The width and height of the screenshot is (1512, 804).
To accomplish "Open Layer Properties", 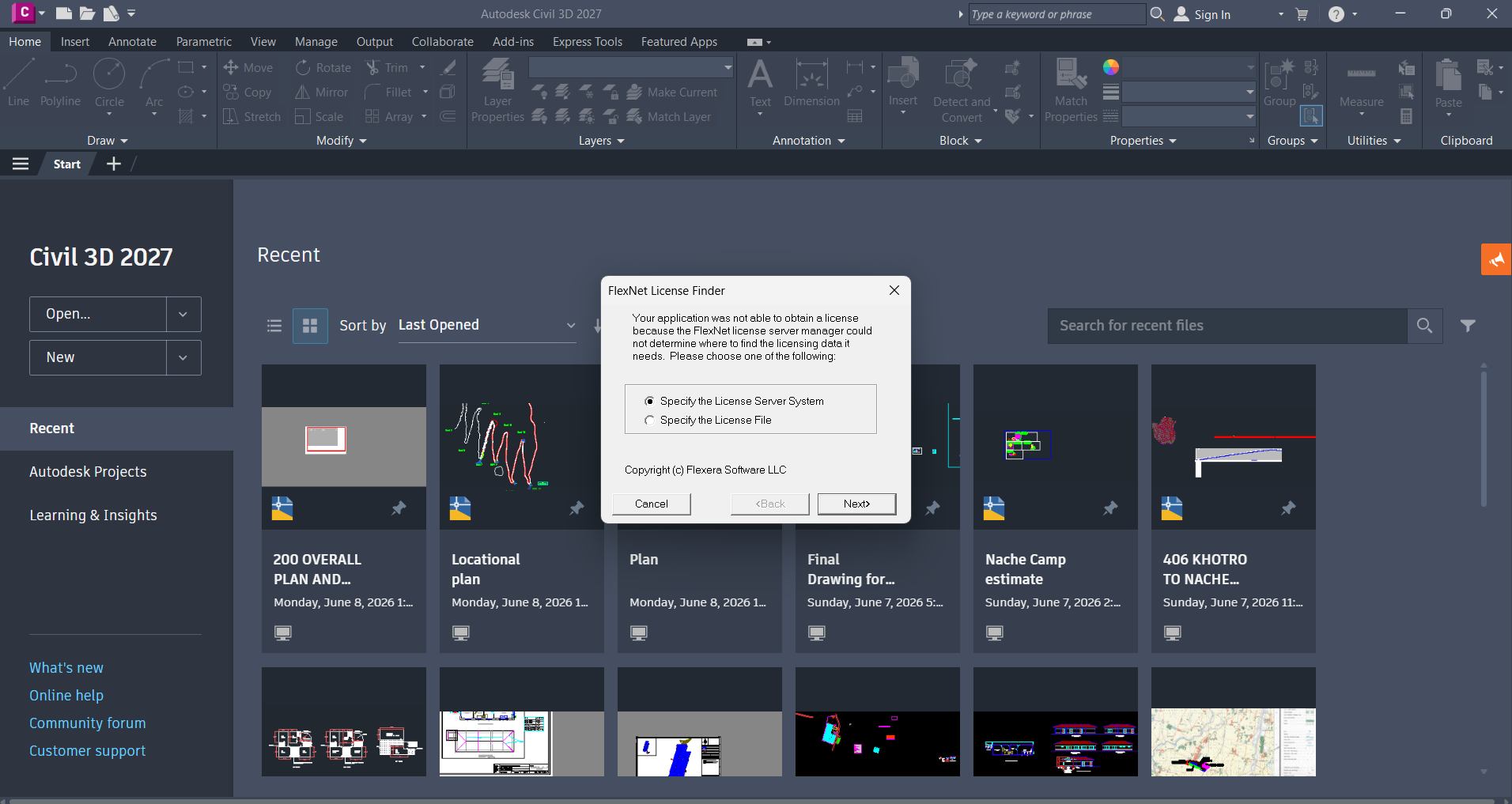I will [497, 91].
